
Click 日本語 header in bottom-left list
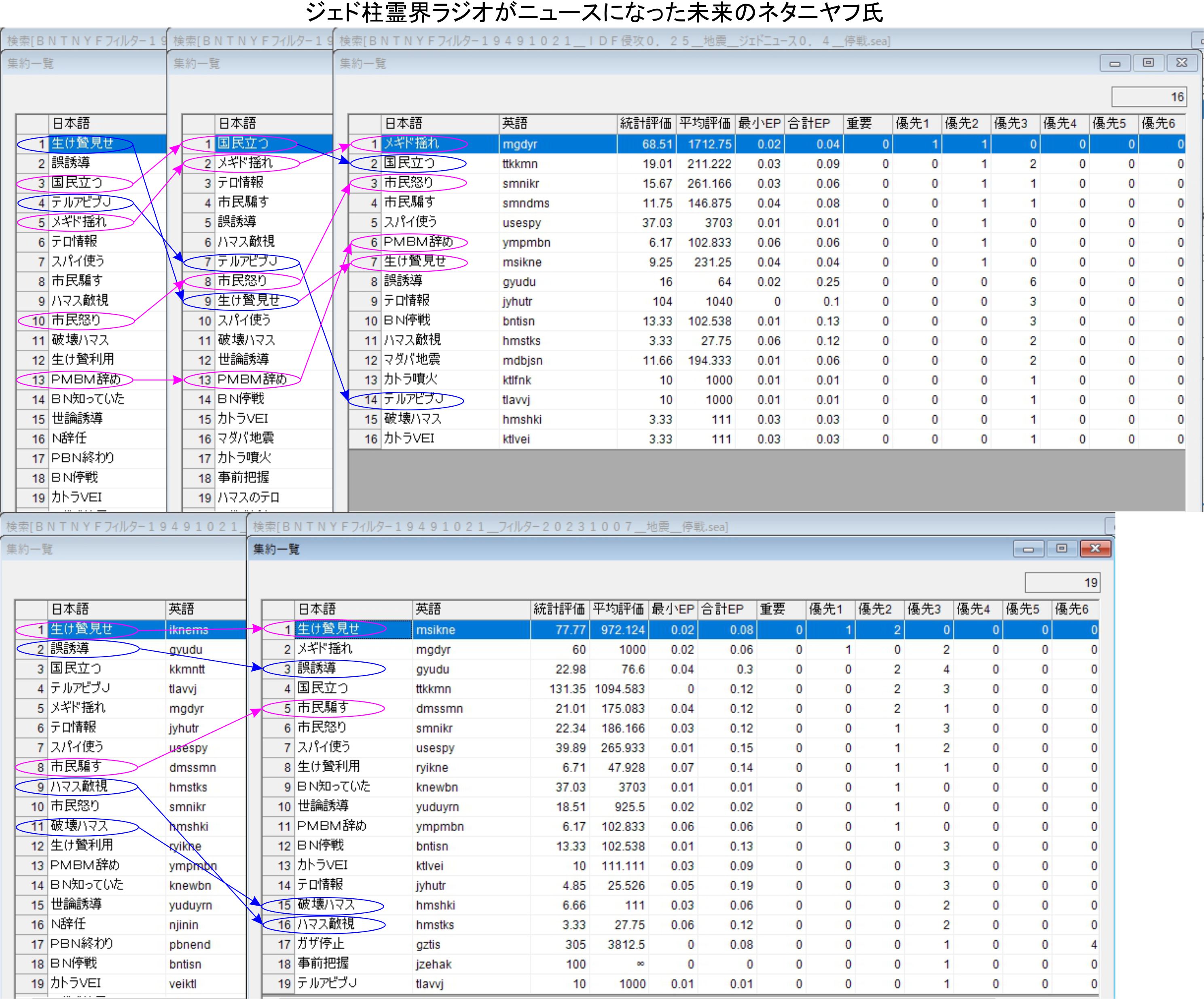pos(107,609)
